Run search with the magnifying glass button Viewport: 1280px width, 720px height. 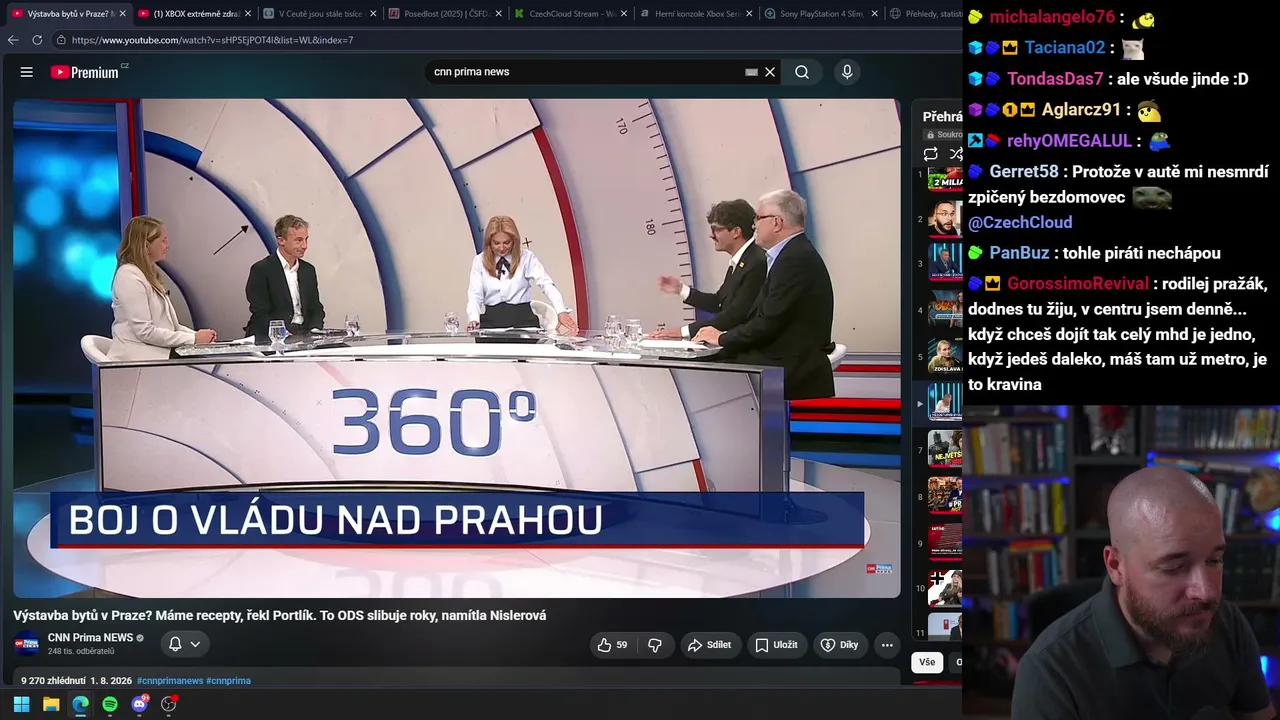(802, 72)
